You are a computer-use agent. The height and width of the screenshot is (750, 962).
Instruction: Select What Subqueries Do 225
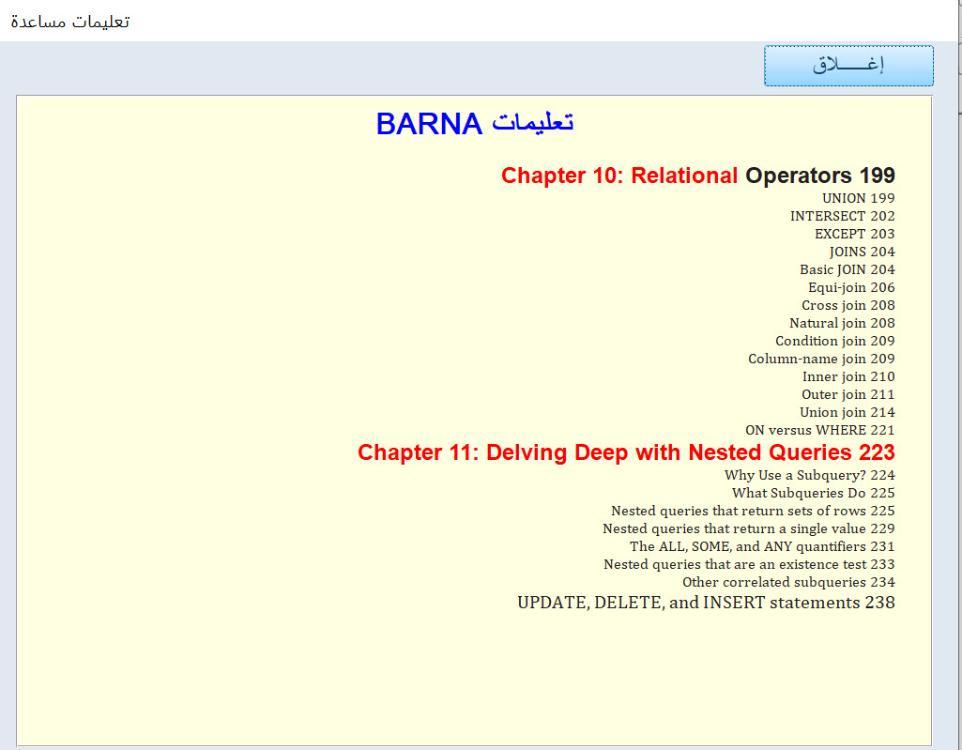pyautogui.click(x=813, y=493)
